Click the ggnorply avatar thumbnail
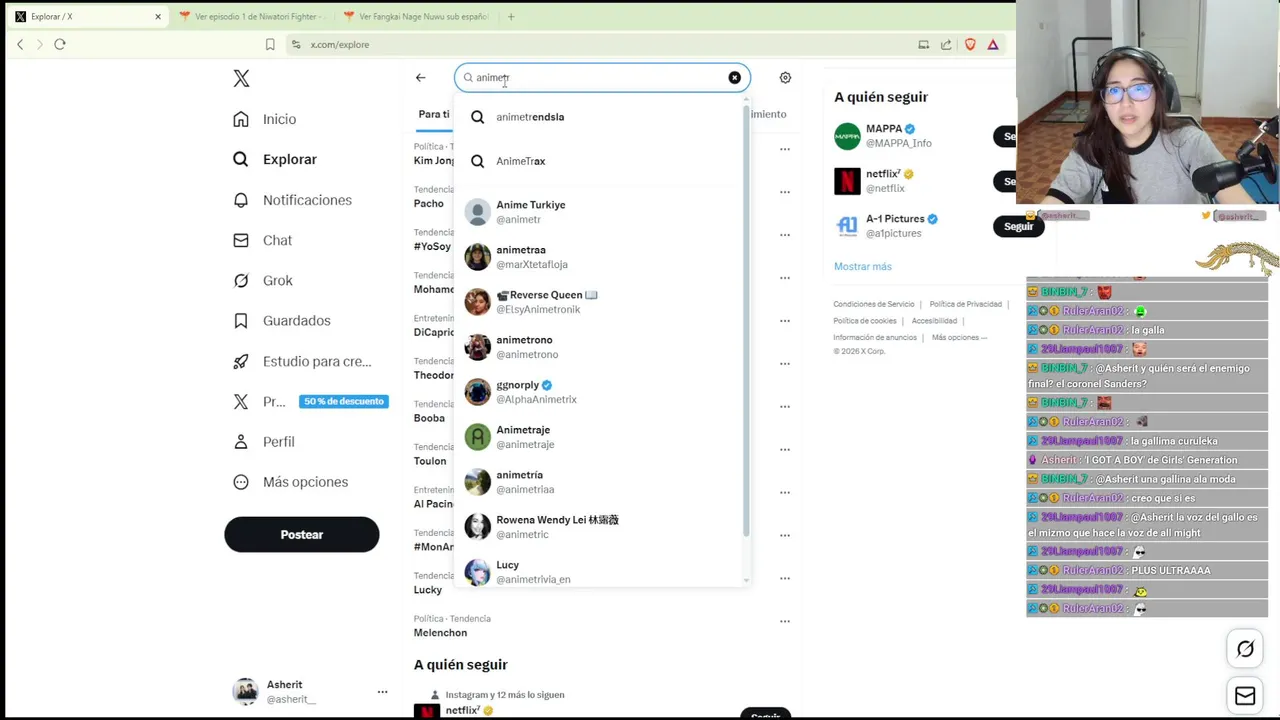Viewport: 1280px width, 720px height. tap(478, 392)
